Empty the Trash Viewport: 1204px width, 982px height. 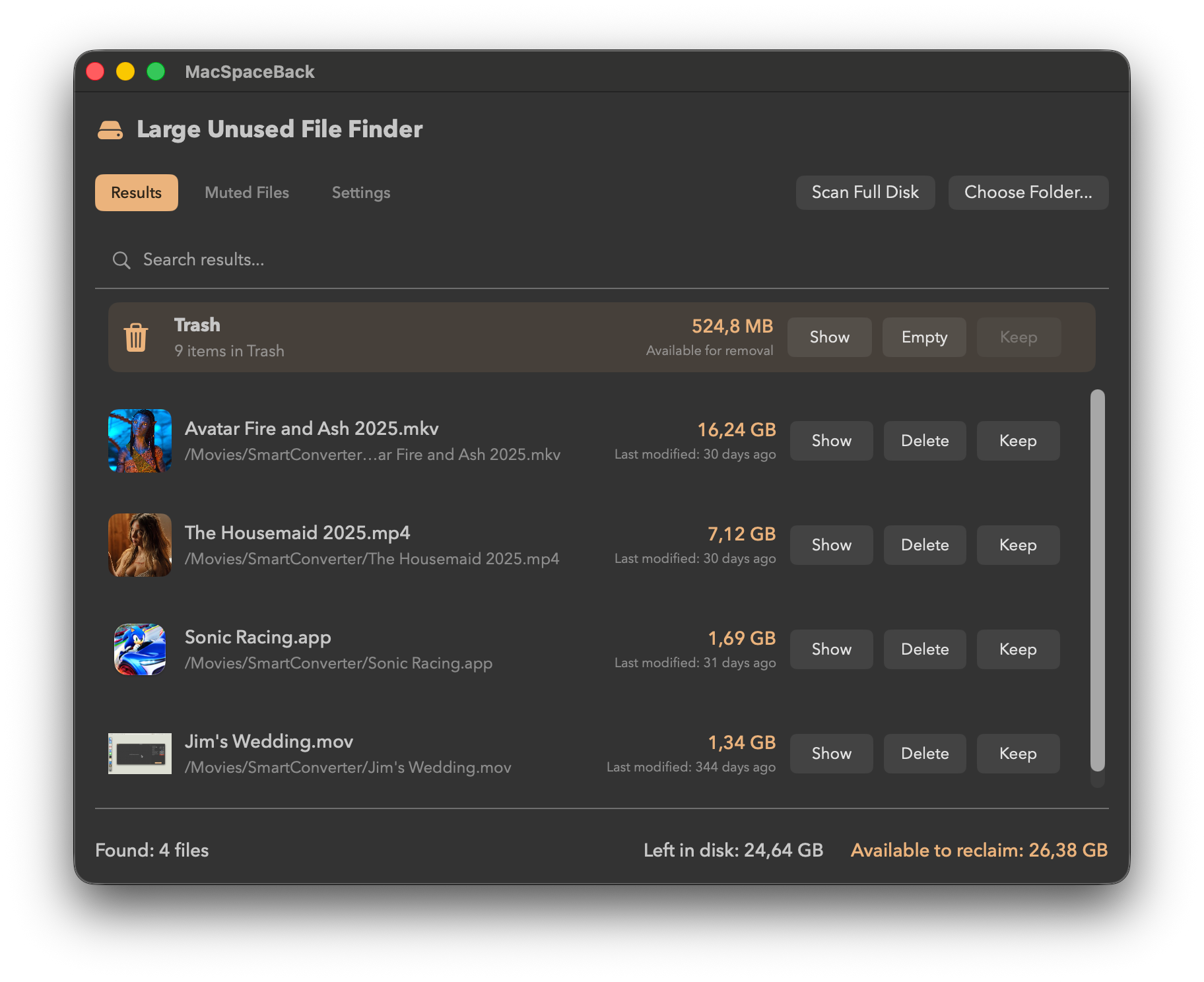(x=924, y=337)
